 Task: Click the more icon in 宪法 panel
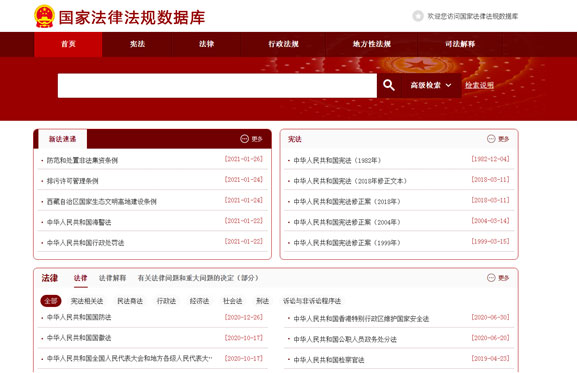[491, 139]
